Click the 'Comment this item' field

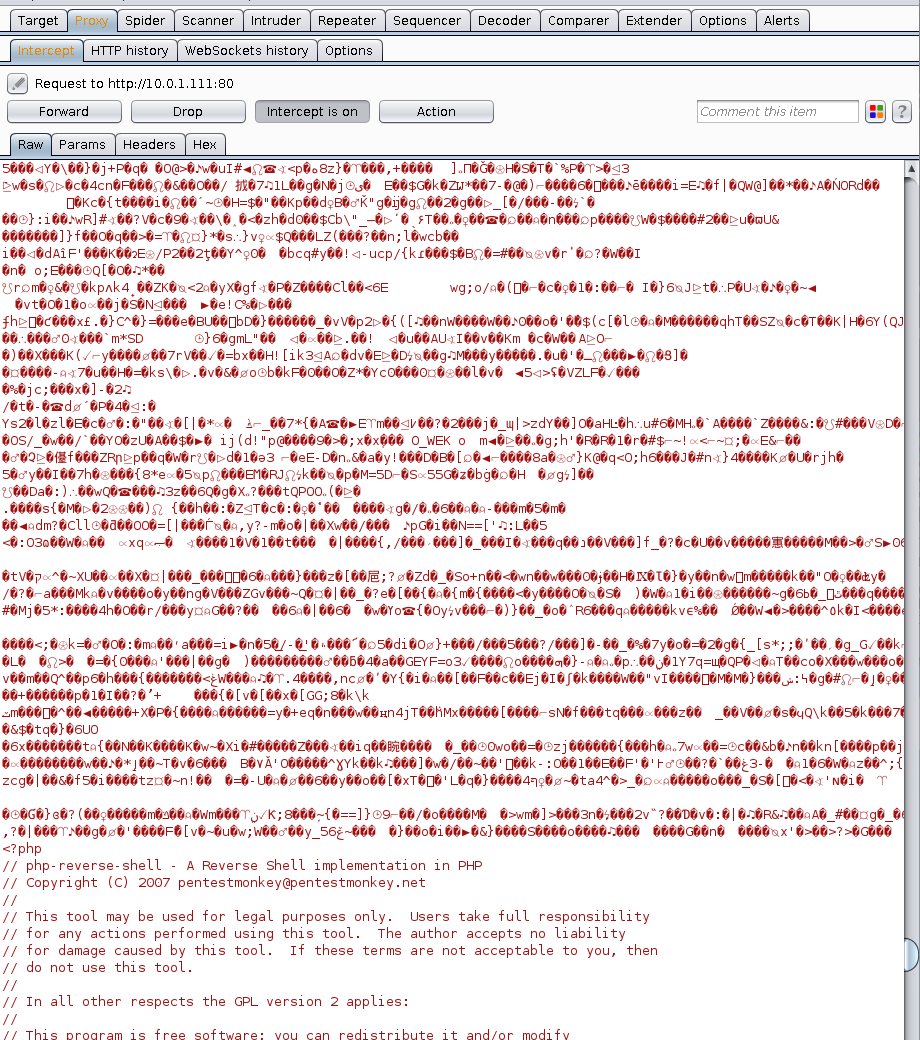tap(777, 111)
